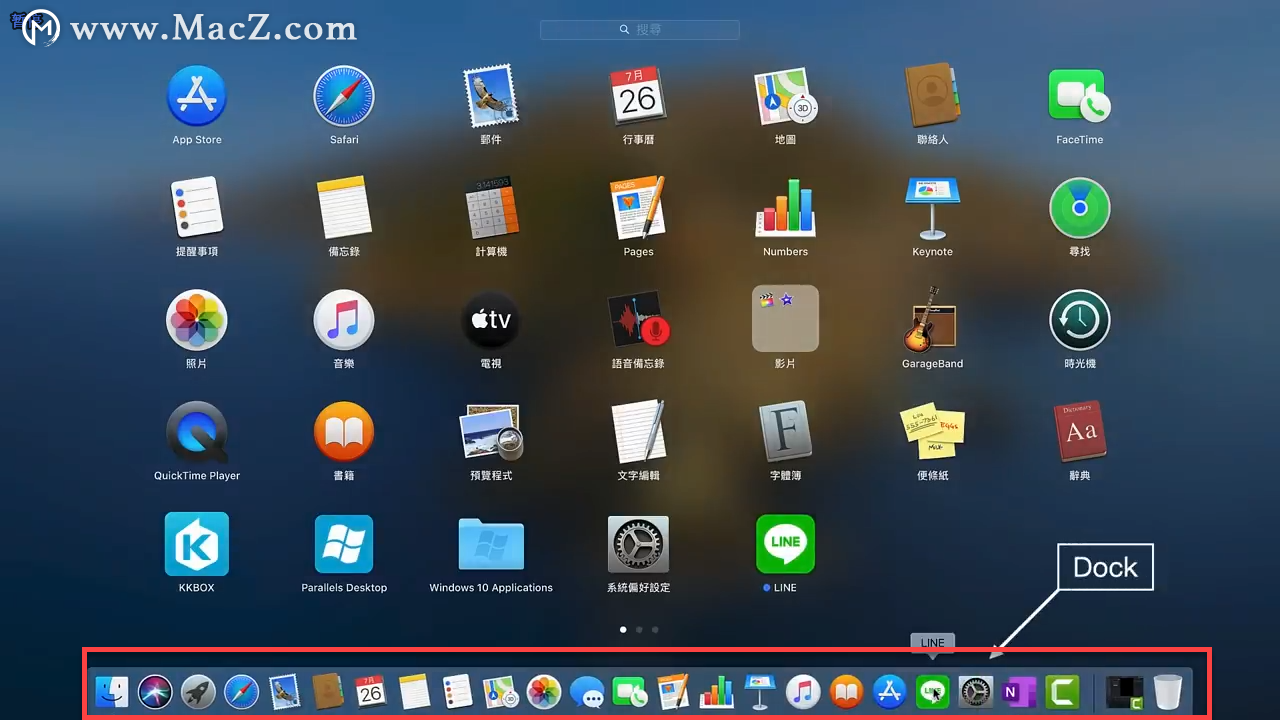Open the 電視 Apple TV app
The height and width of the screenshot is (720, 1280).
pyautogui.click(x=491, y=320)
